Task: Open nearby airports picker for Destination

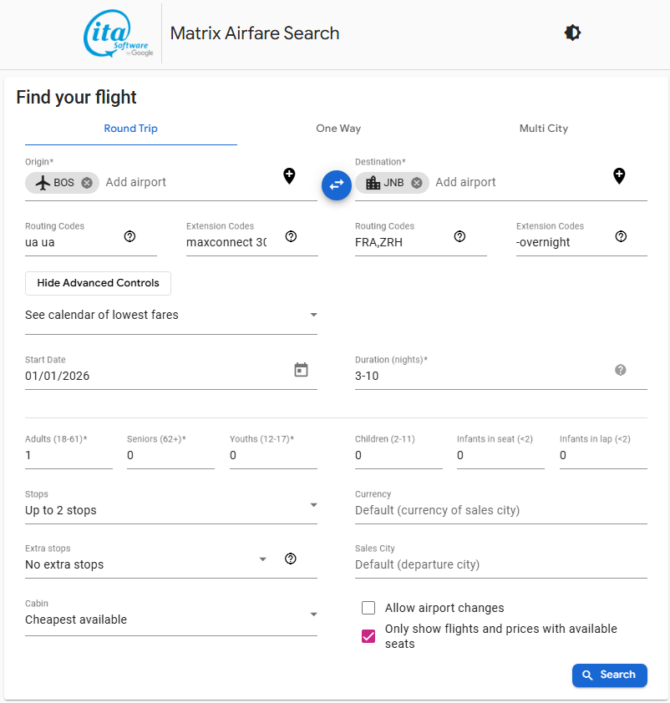Action: pos(619,176)
